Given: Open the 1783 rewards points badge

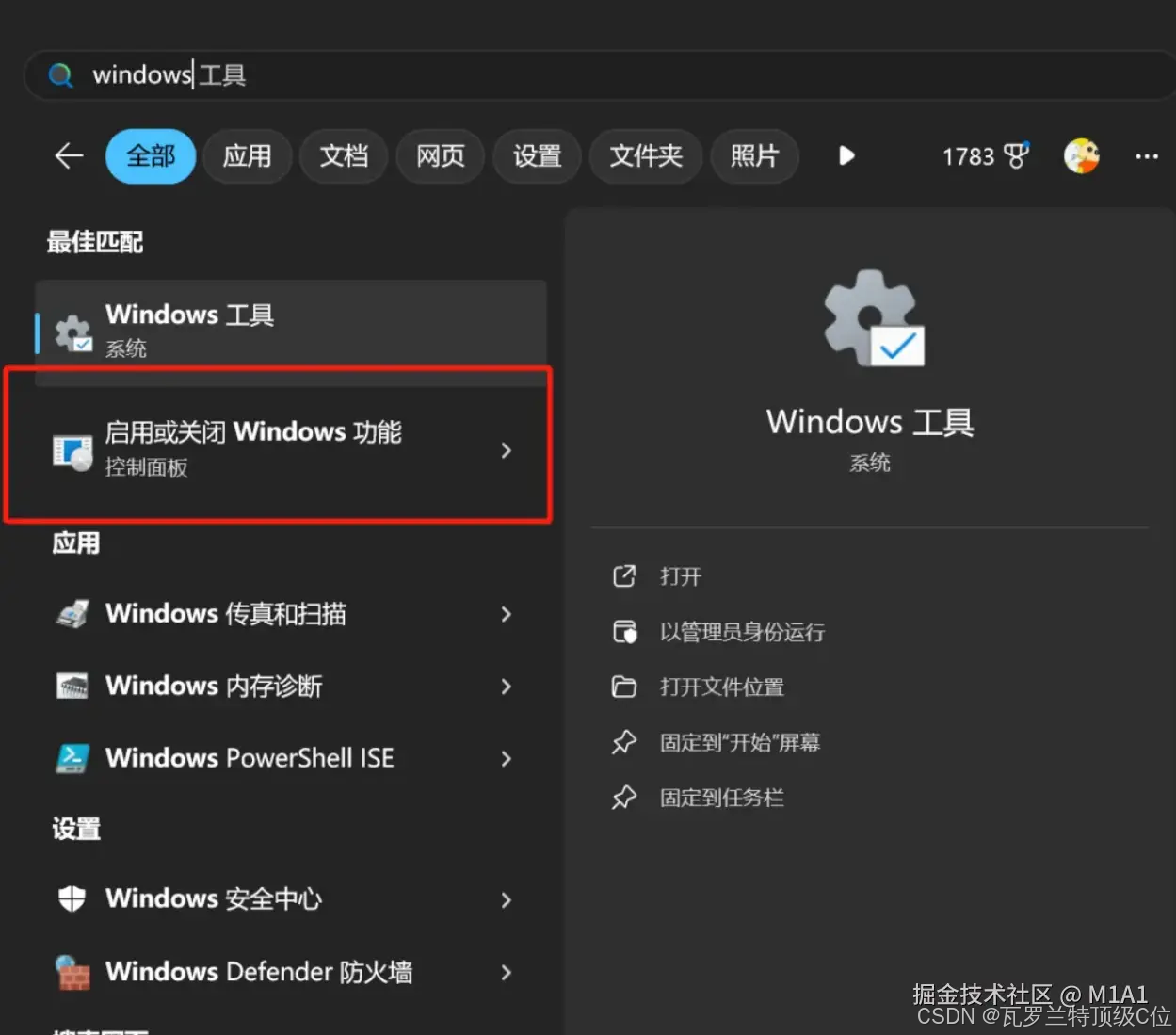Looking at the screenshot, I should (x=986, y=156).
